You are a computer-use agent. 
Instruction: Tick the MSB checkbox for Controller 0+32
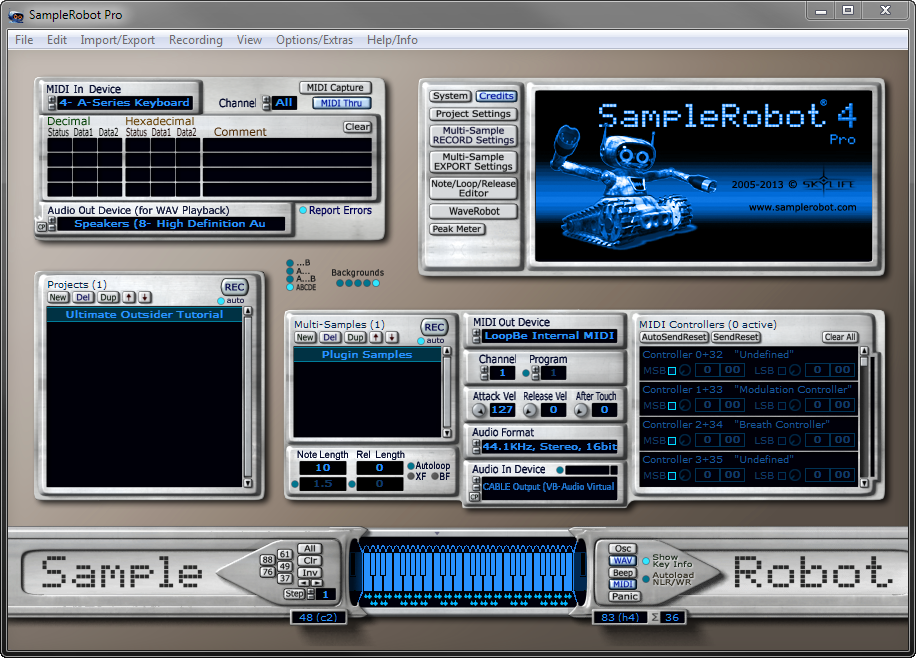click(672, 371)
